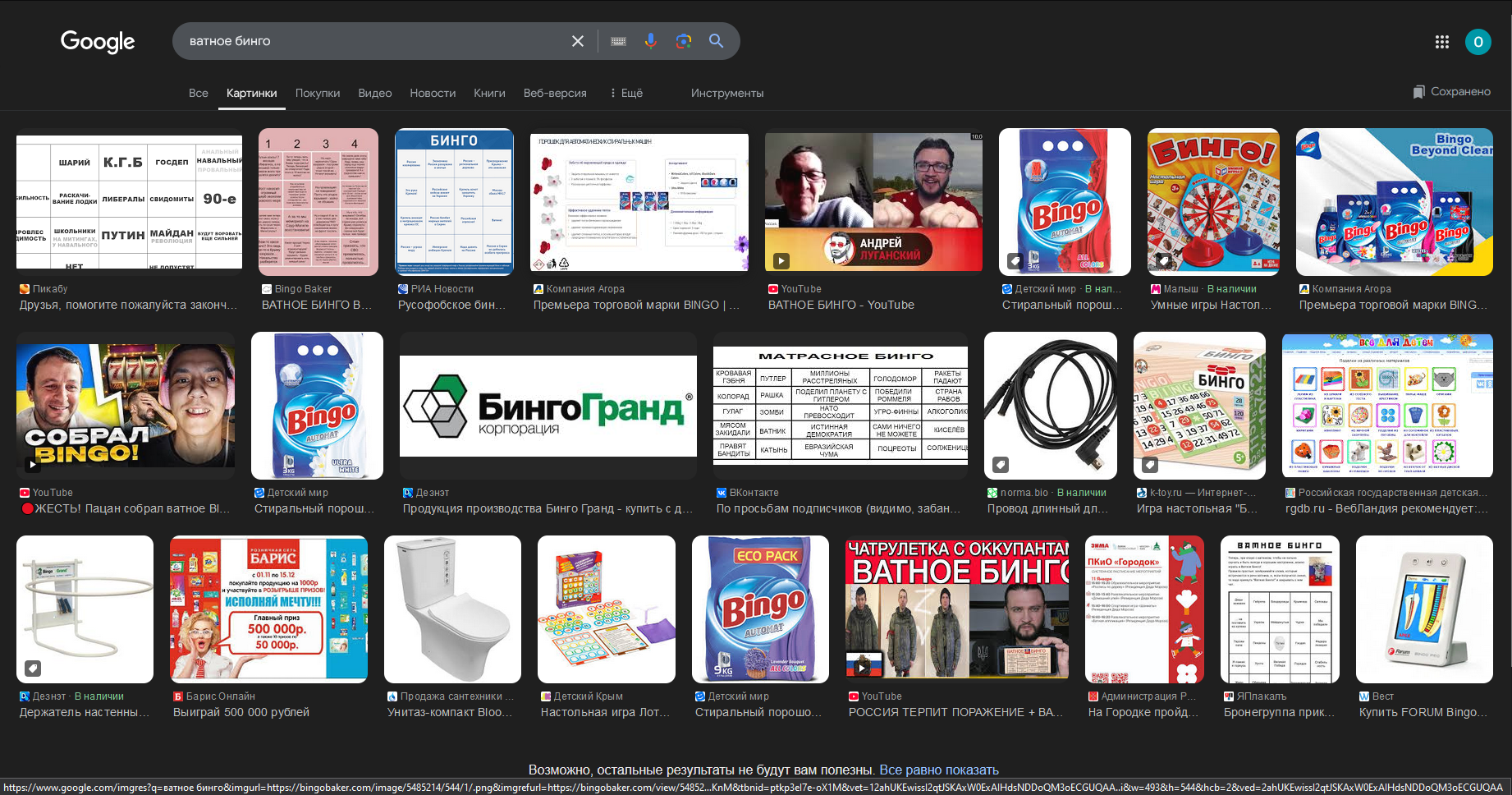Open the lotto БИНГО box thumbnail
Image resolution: width=1512 pixels, height=795 pixels.
click(x=1199, y=406)
